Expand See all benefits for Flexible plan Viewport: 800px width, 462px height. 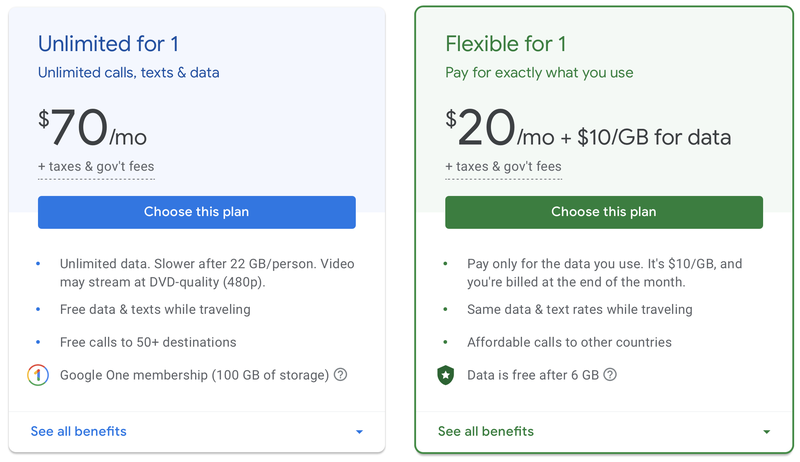[x=486, y=431]
